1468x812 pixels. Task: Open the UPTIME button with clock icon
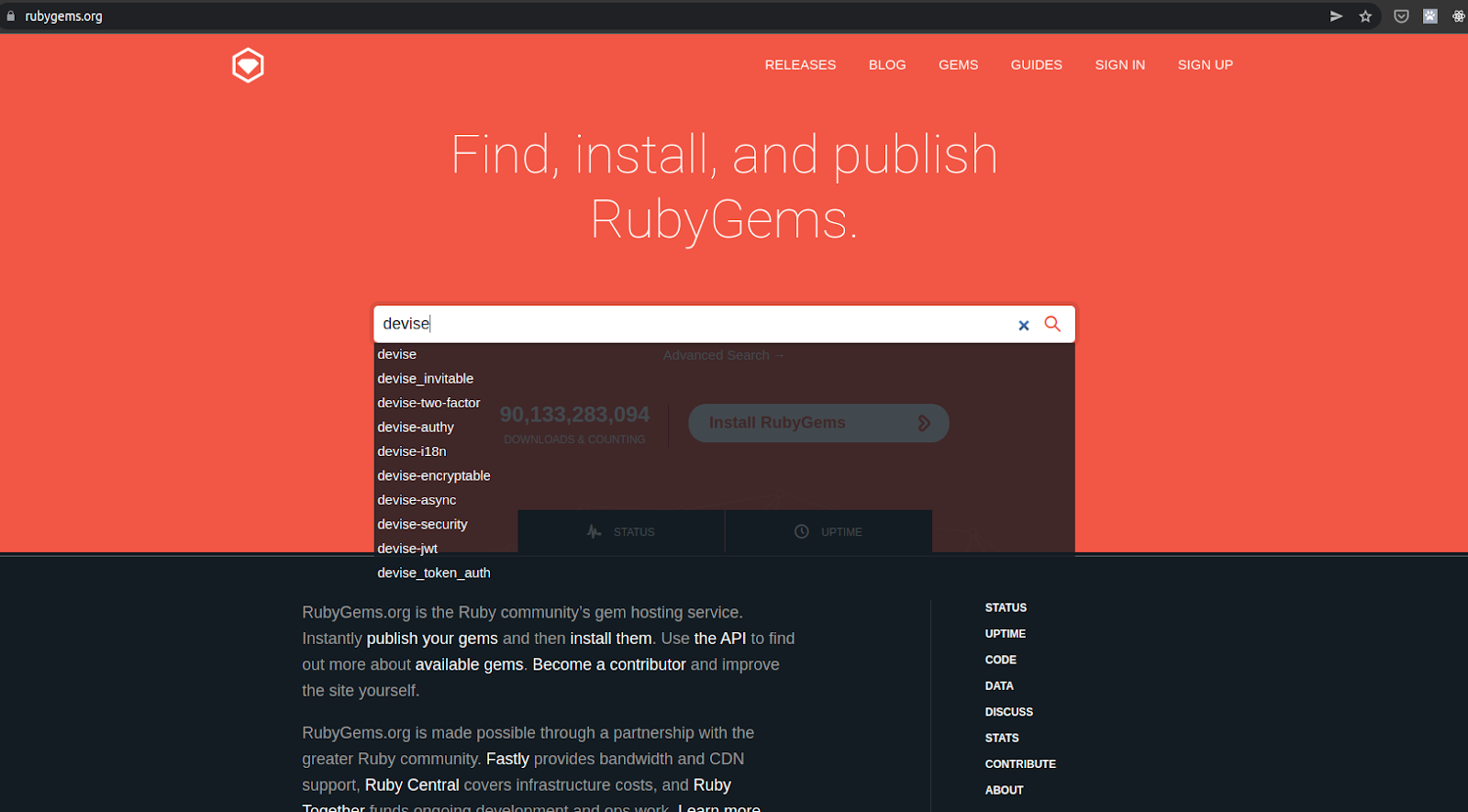829,532
